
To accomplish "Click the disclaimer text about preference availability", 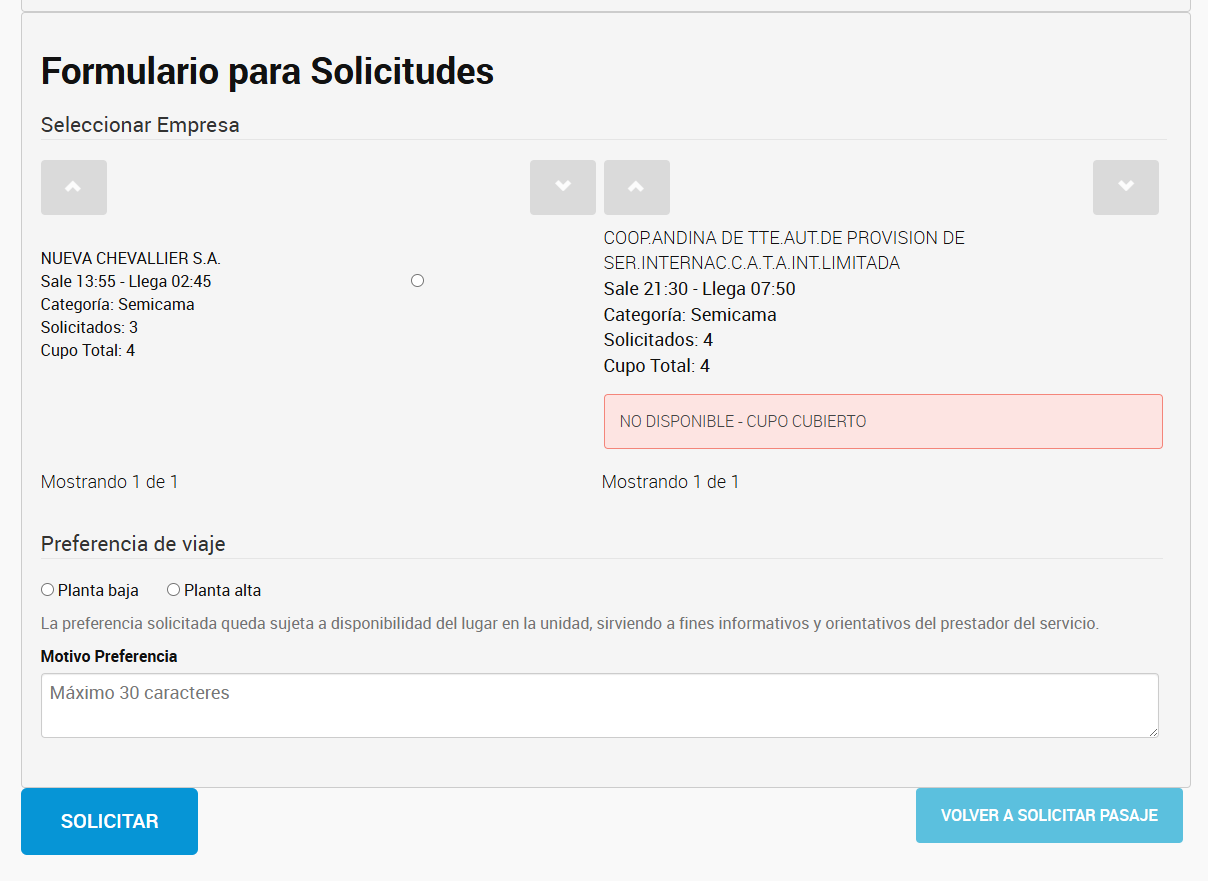I will (x=568, y=622).
